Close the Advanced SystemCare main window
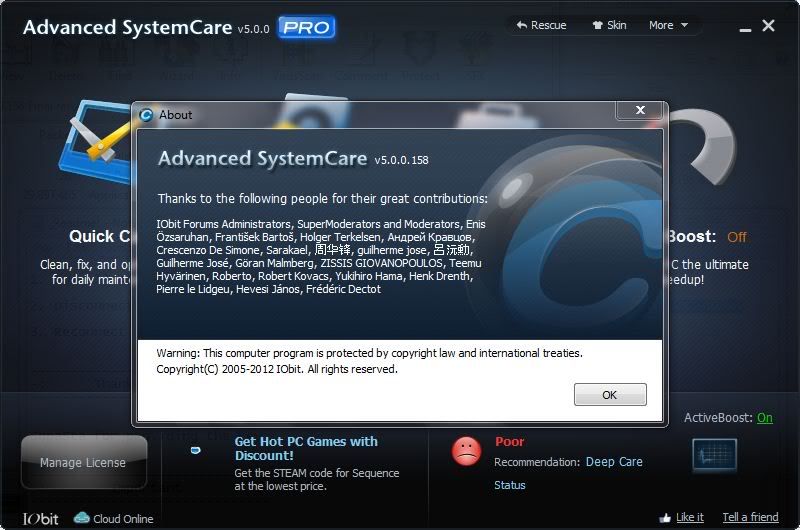The width and height of the screenshot is (800, 530). point(768,26)
